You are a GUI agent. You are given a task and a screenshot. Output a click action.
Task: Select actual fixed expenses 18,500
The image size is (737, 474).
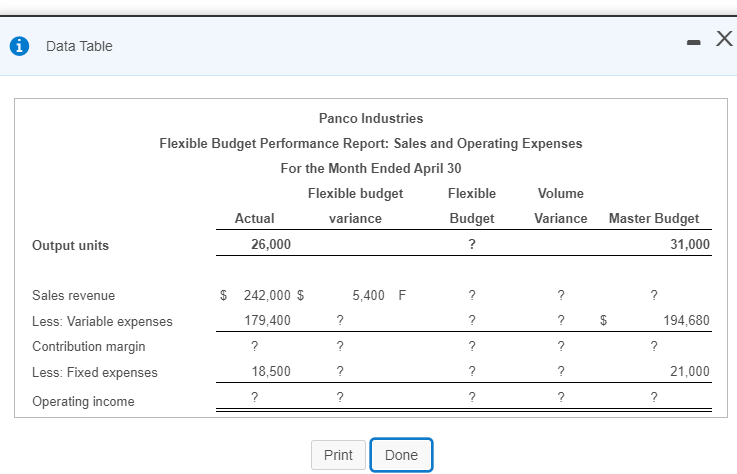[x=273, y=371]
